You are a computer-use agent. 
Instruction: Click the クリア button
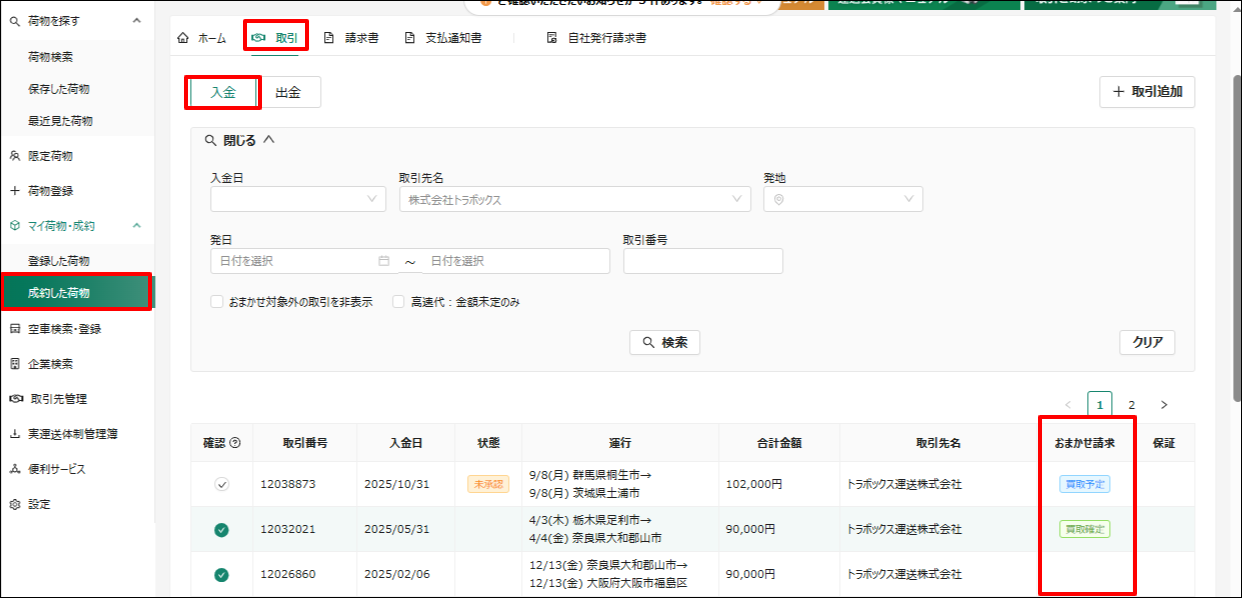click(1147, 342)
